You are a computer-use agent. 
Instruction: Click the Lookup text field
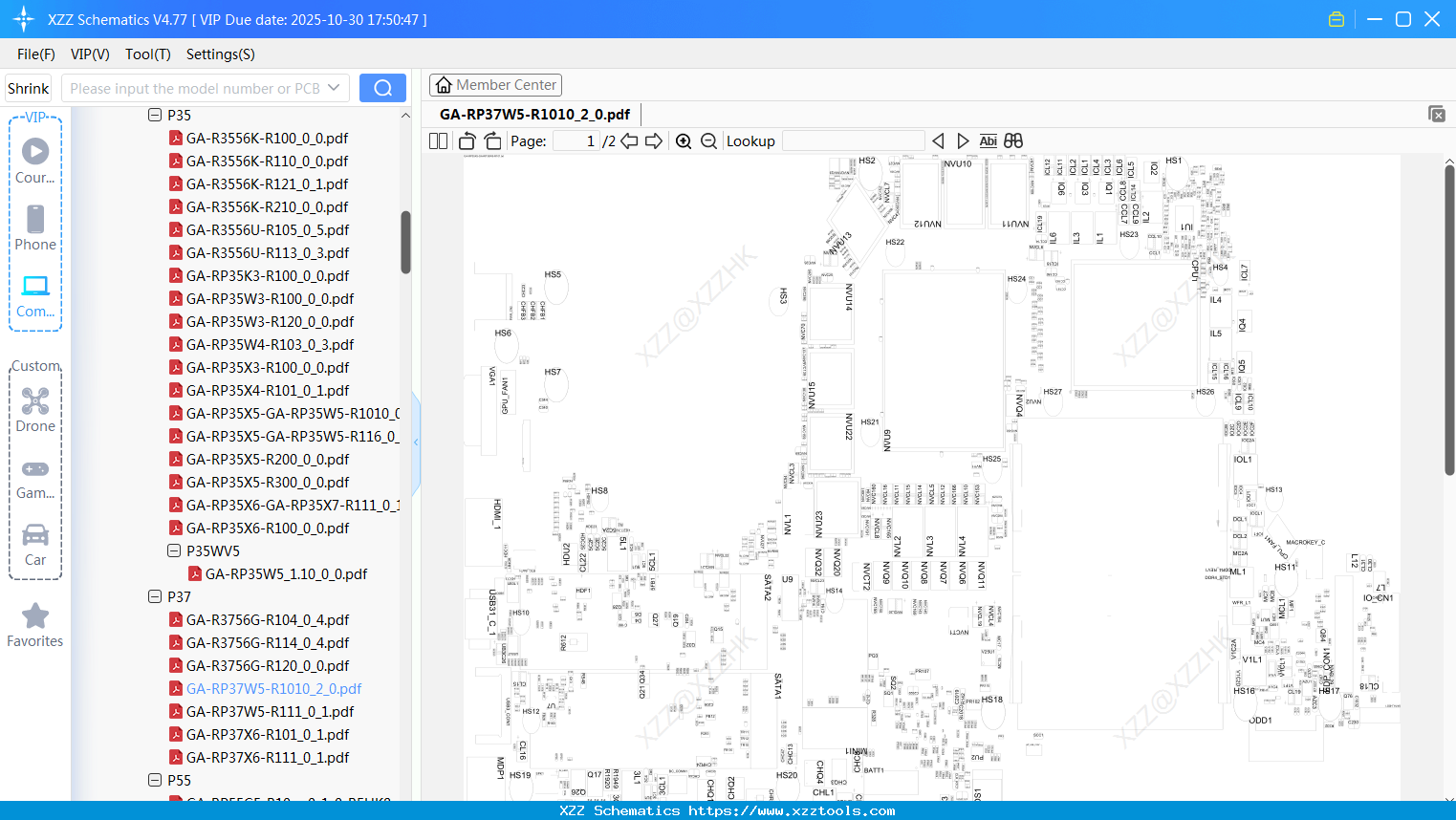click(x=854, y=141)
